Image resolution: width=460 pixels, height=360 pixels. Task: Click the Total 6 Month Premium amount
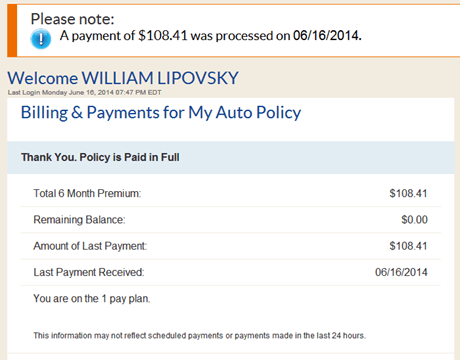(x=408, y=193)
